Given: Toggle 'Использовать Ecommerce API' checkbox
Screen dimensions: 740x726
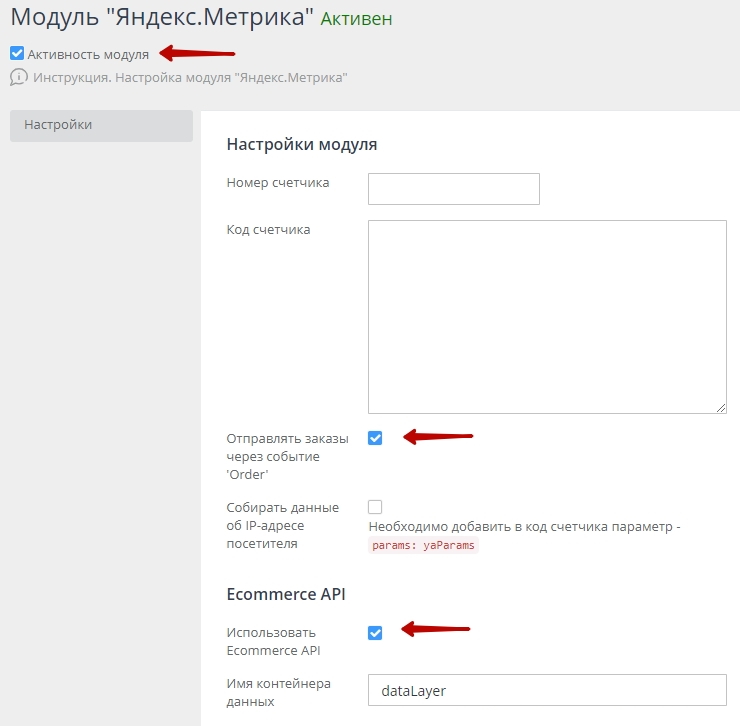Looking at the screenshot, I should point(375,633).
